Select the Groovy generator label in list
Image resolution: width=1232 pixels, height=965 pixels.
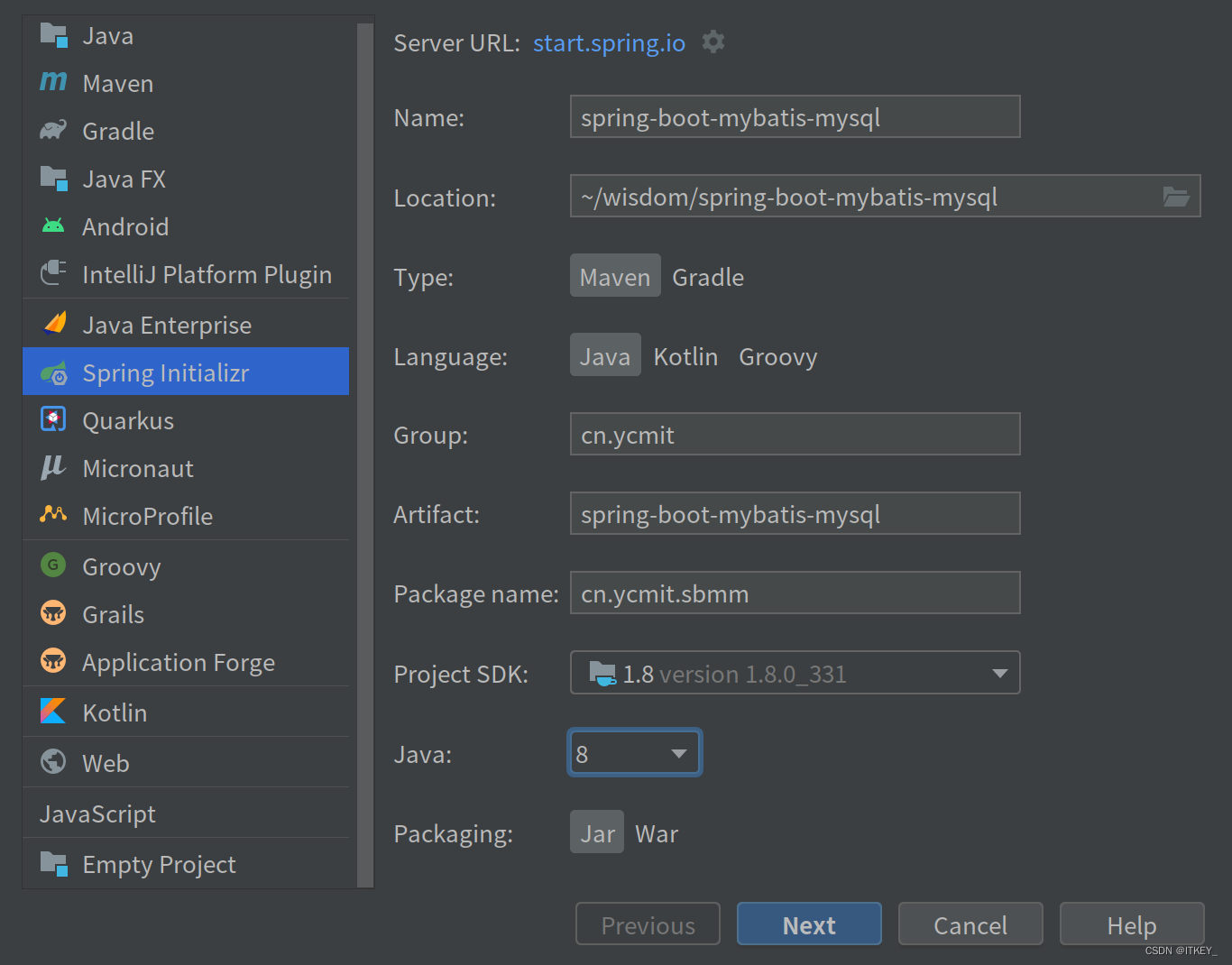(x=121, y=566)
